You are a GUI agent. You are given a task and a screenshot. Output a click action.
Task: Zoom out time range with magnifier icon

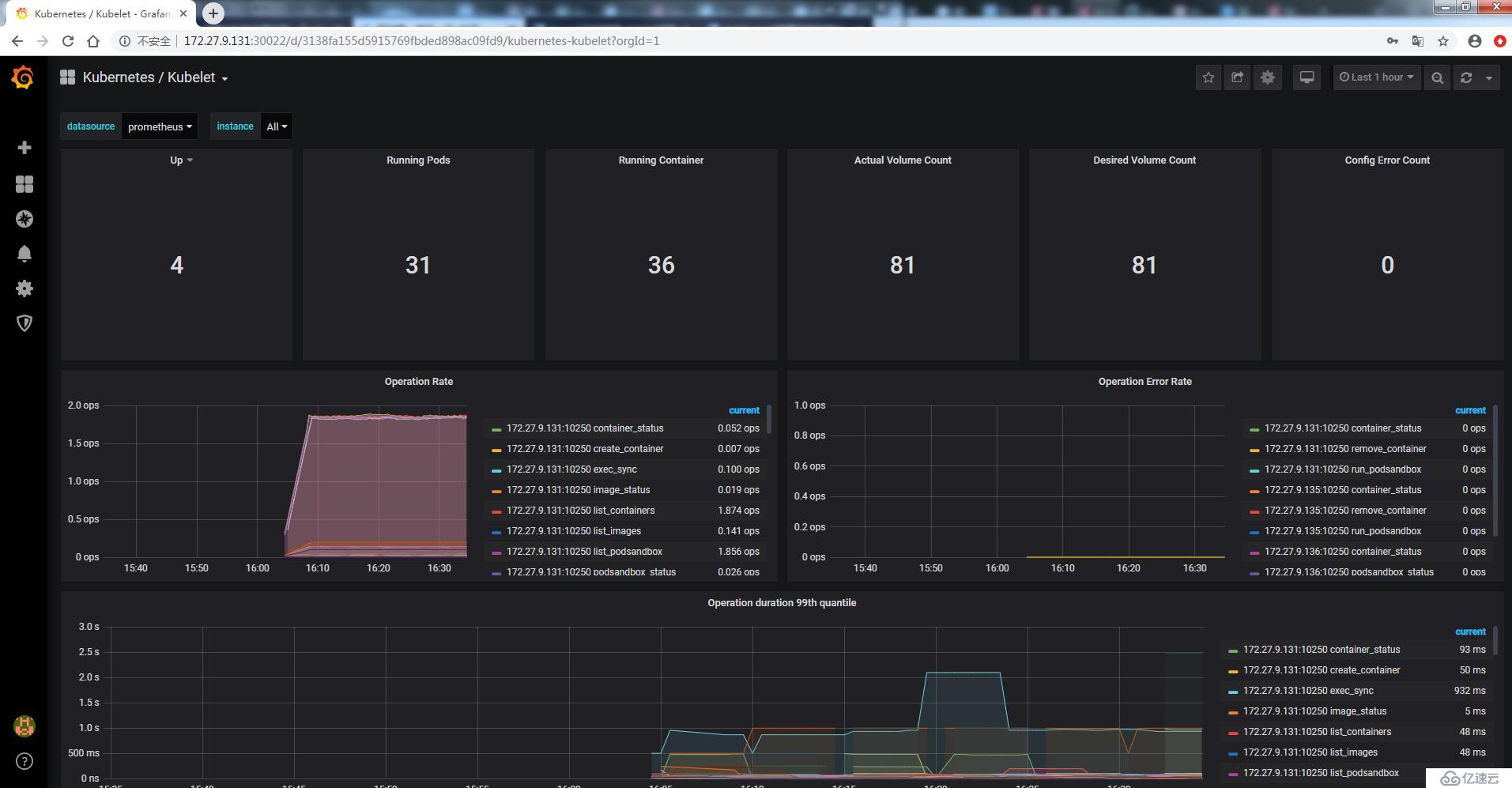click(1438, 77)
